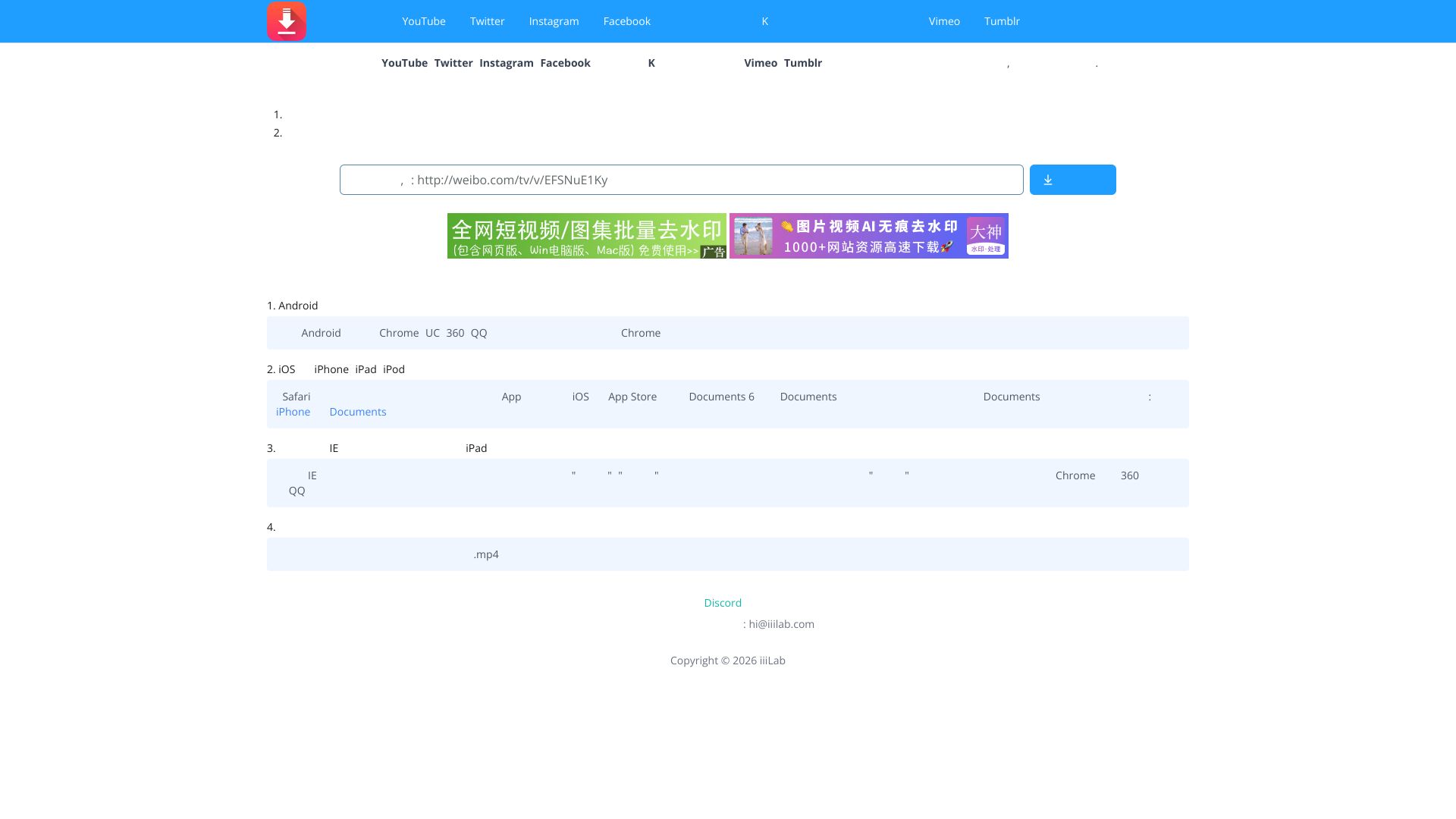Click the red download logo icon

tap(287, 21)
